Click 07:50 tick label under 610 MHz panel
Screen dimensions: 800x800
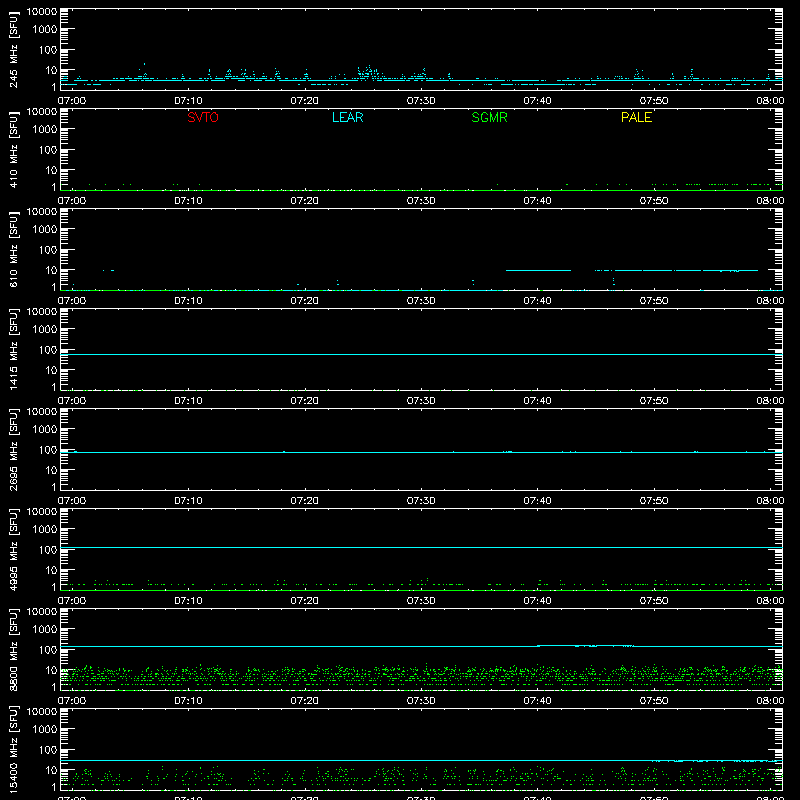click(x=654, y=301)
